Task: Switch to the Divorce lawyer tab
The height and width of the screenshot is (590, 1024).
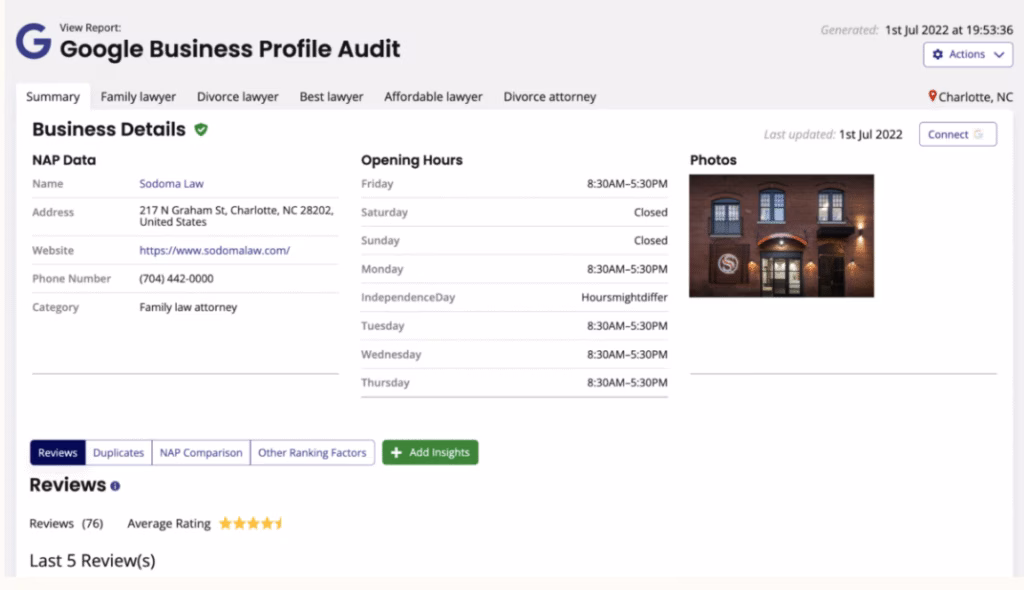Action: coord(237,96)
